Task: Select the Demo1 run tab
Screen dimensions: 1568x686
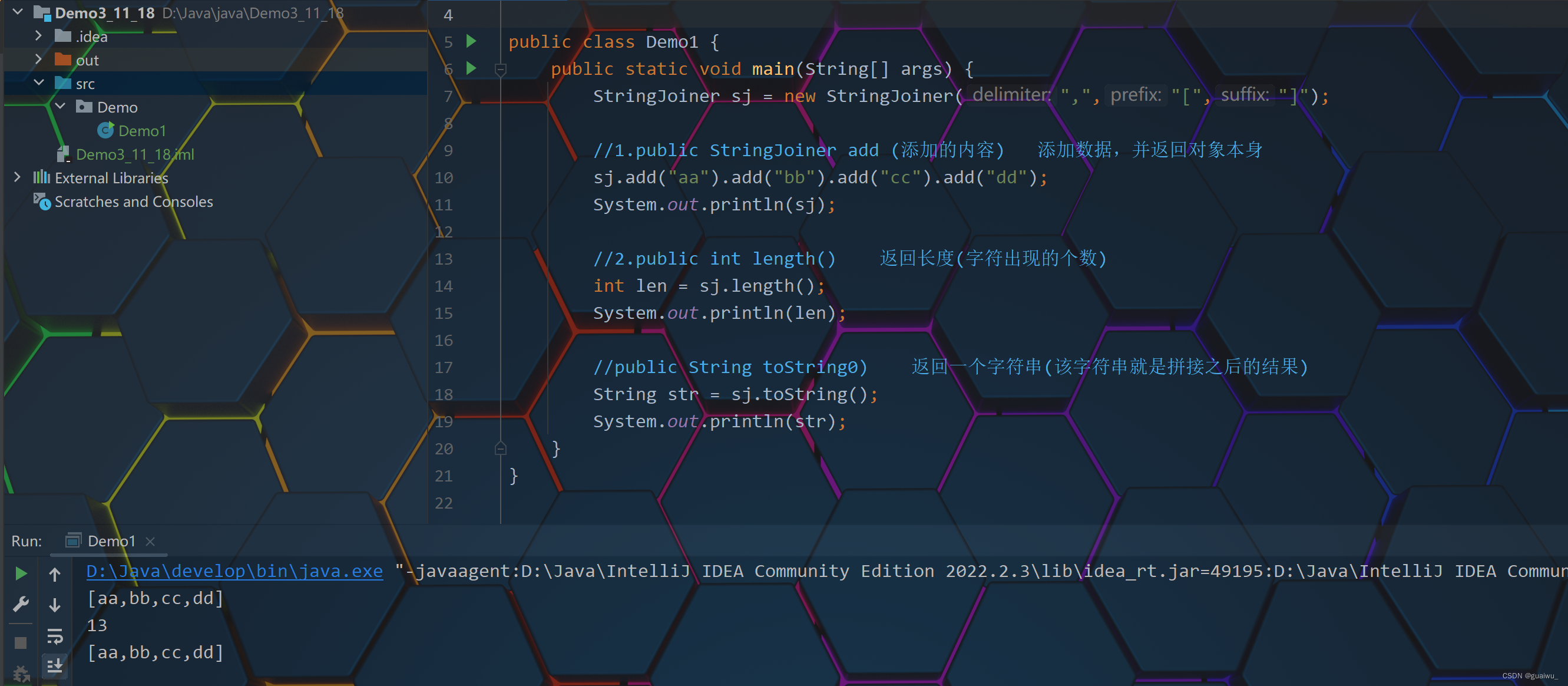Action: [x=111, y=540]
